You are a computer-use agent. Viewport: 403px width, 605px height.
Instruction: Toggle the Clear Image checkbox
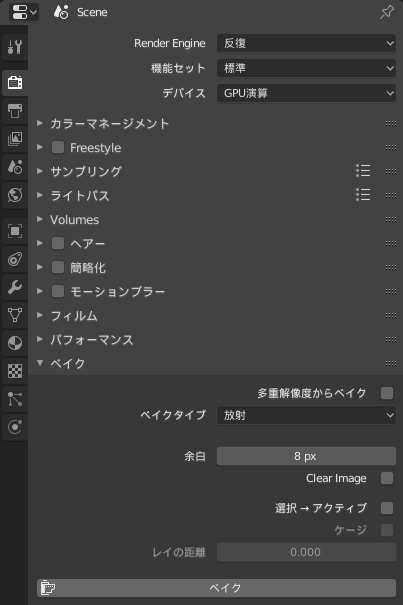387,478
